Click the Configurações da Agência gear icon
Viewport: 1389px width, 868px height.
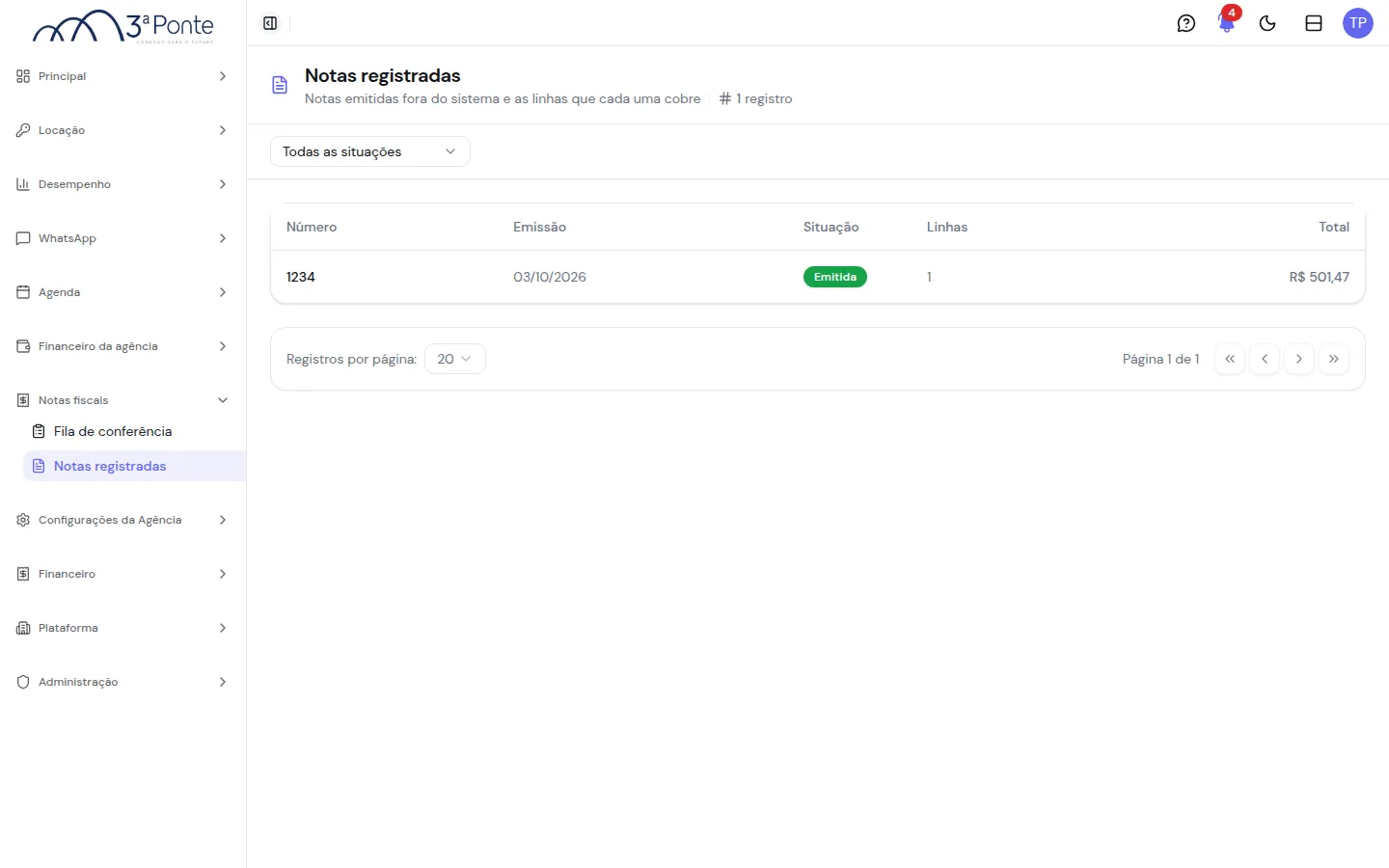click(x=23, y=520)
